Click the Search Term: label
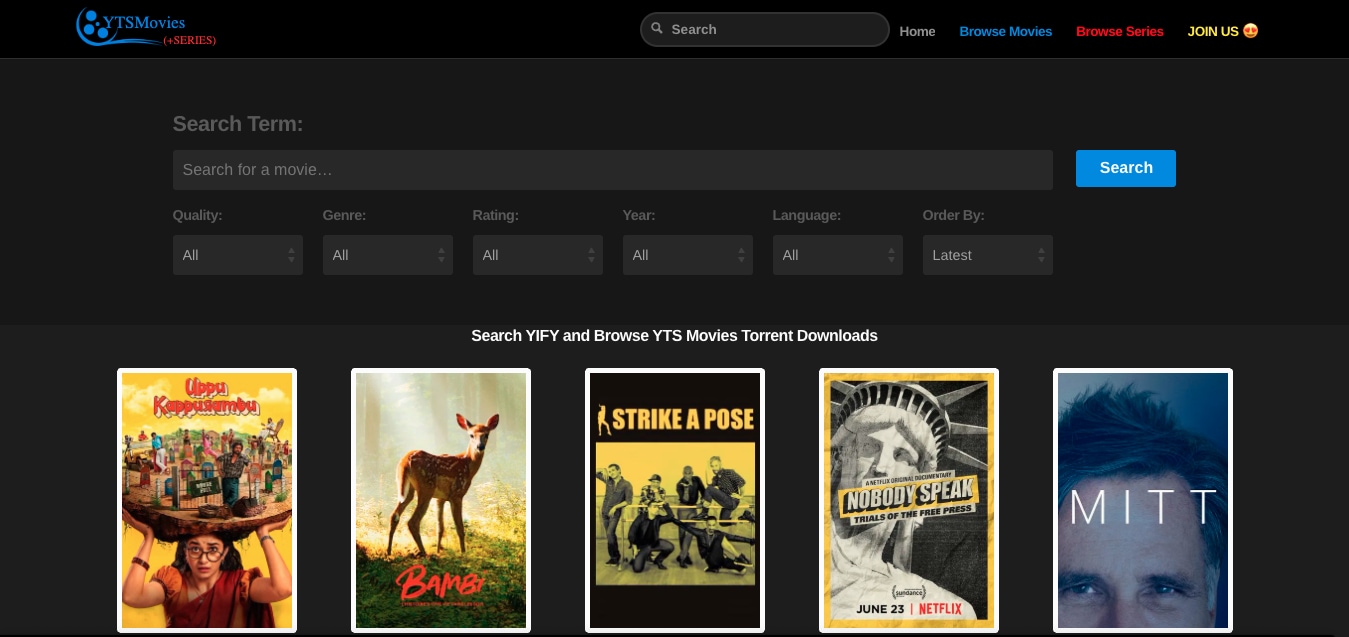Image resolution: width=1349 pixels, height=637 pixels. [x=238, y=124]
